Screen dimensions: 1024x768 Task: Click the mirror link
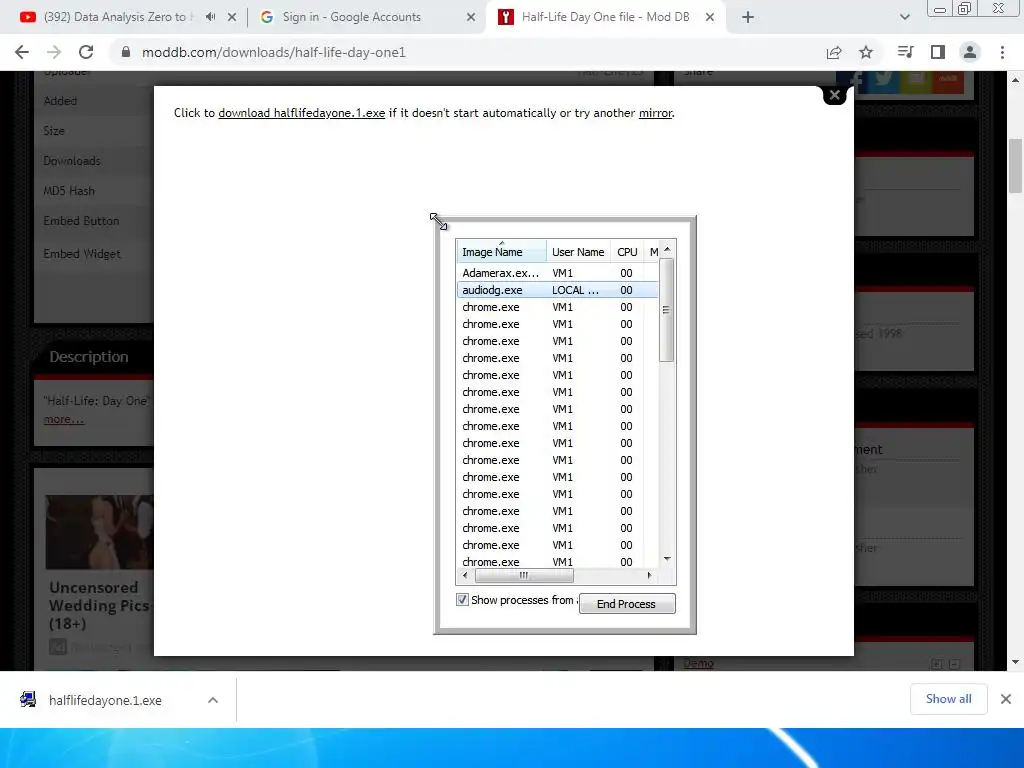(655, 113)
